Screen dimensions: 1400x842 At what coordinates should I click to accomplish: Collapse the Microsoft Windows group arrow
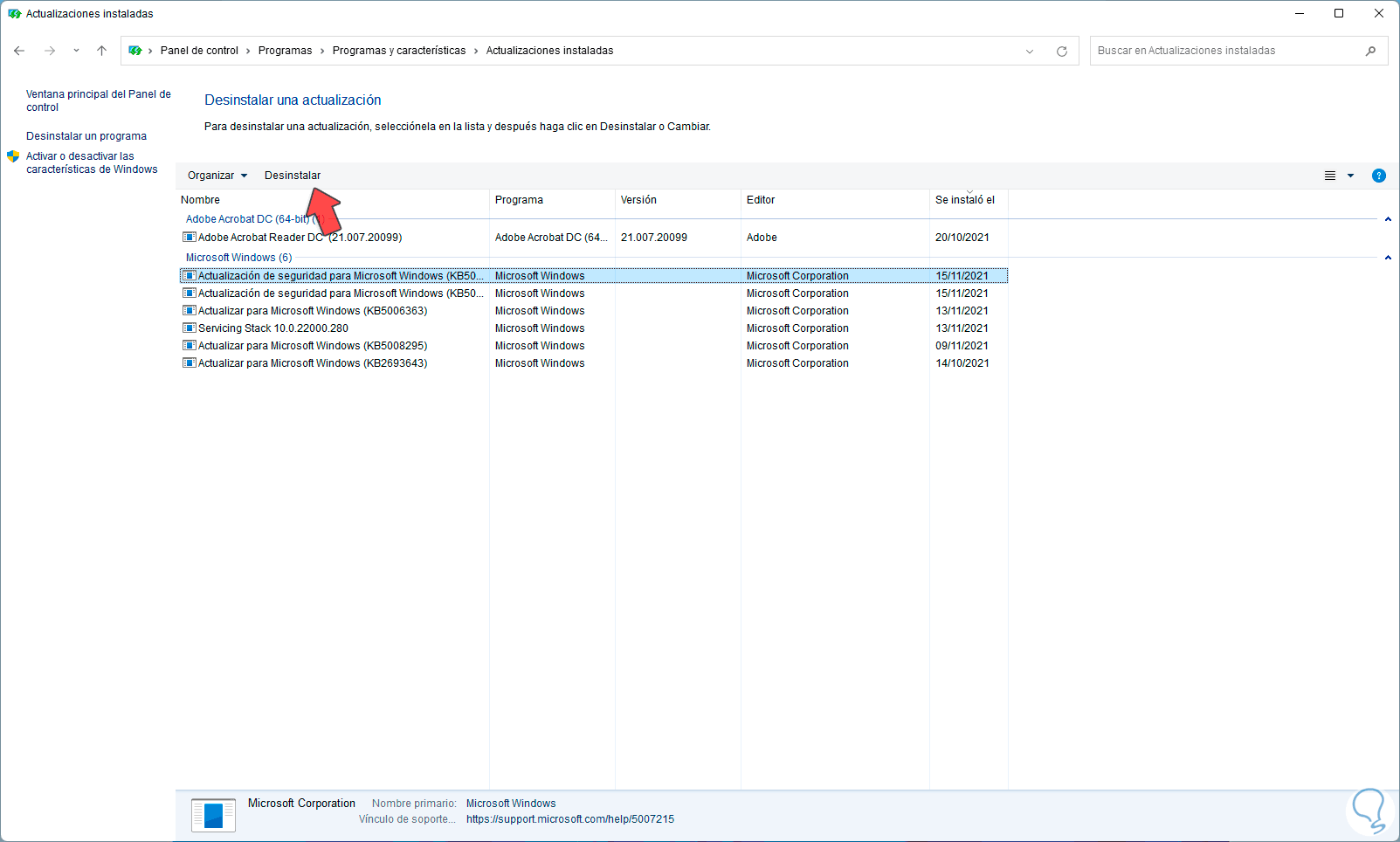[1388, 258]
